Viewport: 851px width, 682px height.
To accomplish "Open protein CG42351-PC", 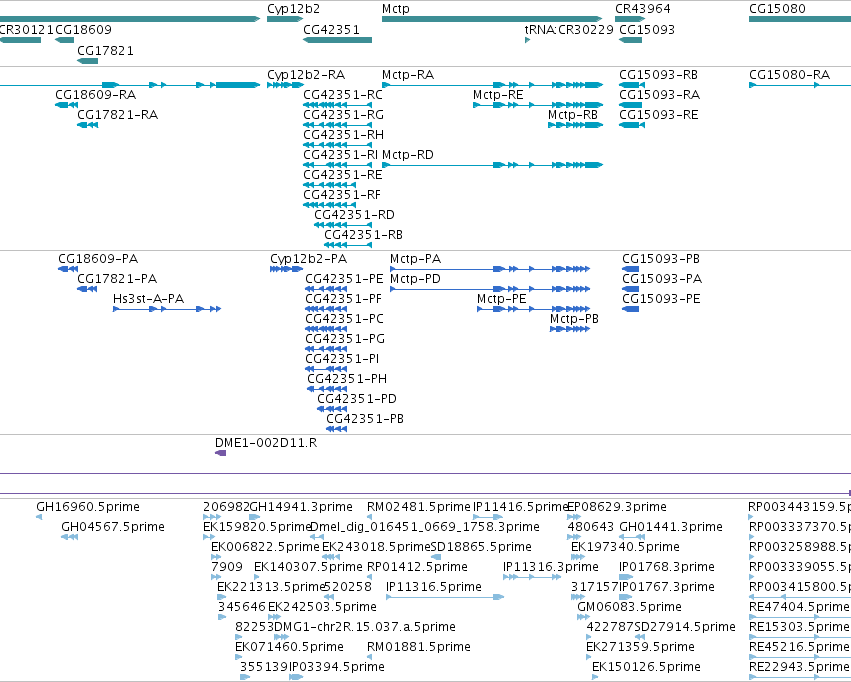I will 345,320.
